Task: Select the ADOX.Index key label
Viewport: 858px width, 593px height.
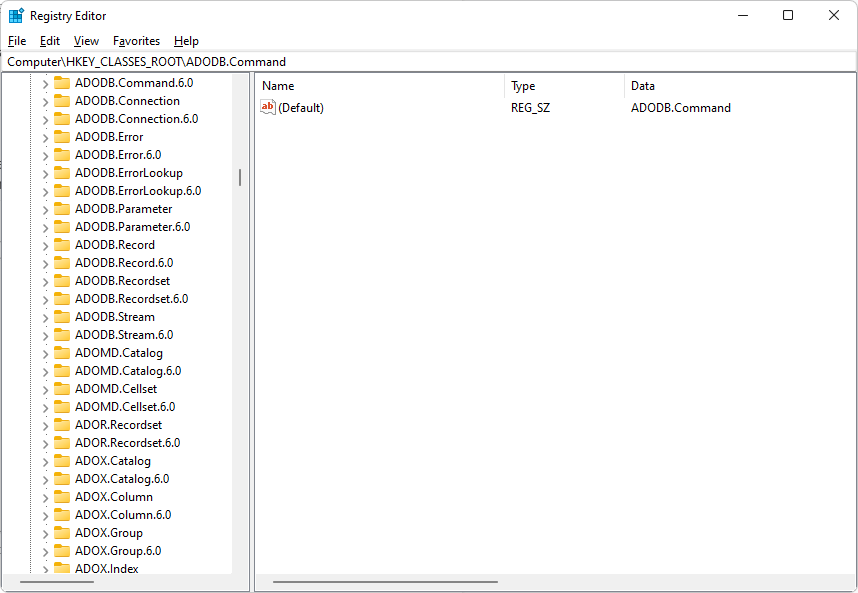Action: pyautogui.click(x=107, y=568)
